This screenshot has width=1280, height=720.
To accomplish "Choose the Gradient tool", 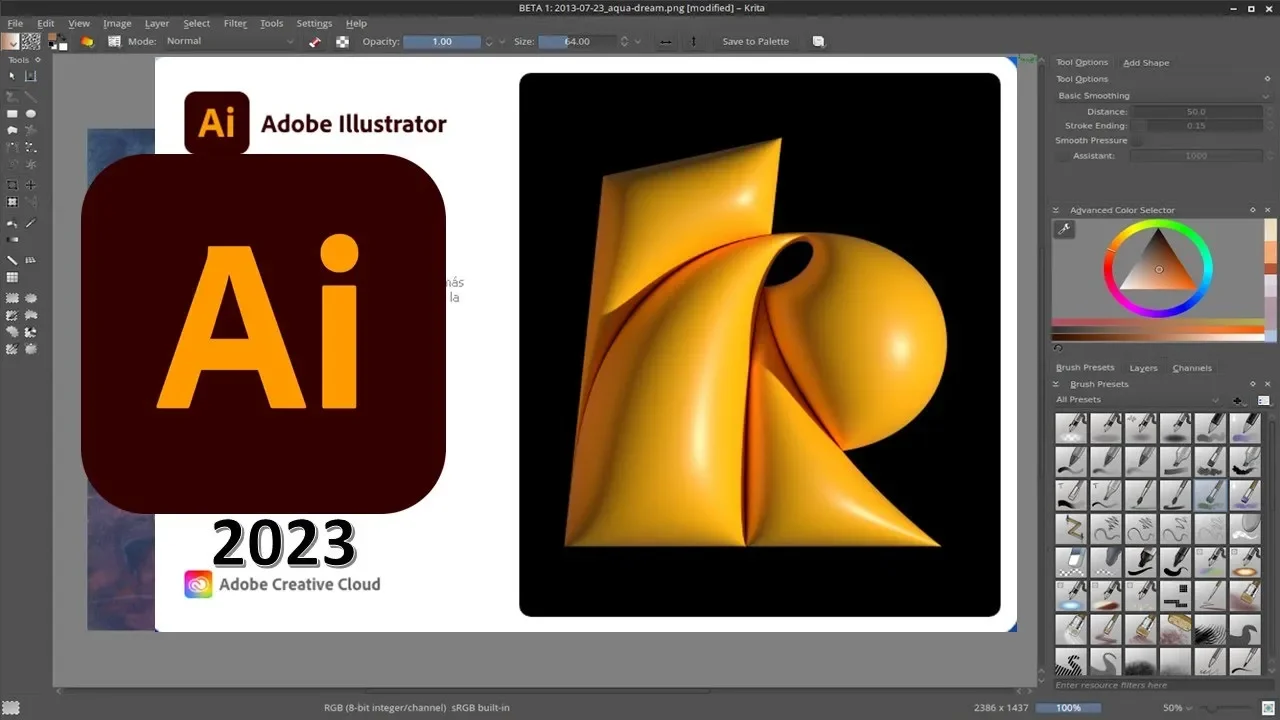I will click(12, 240).
